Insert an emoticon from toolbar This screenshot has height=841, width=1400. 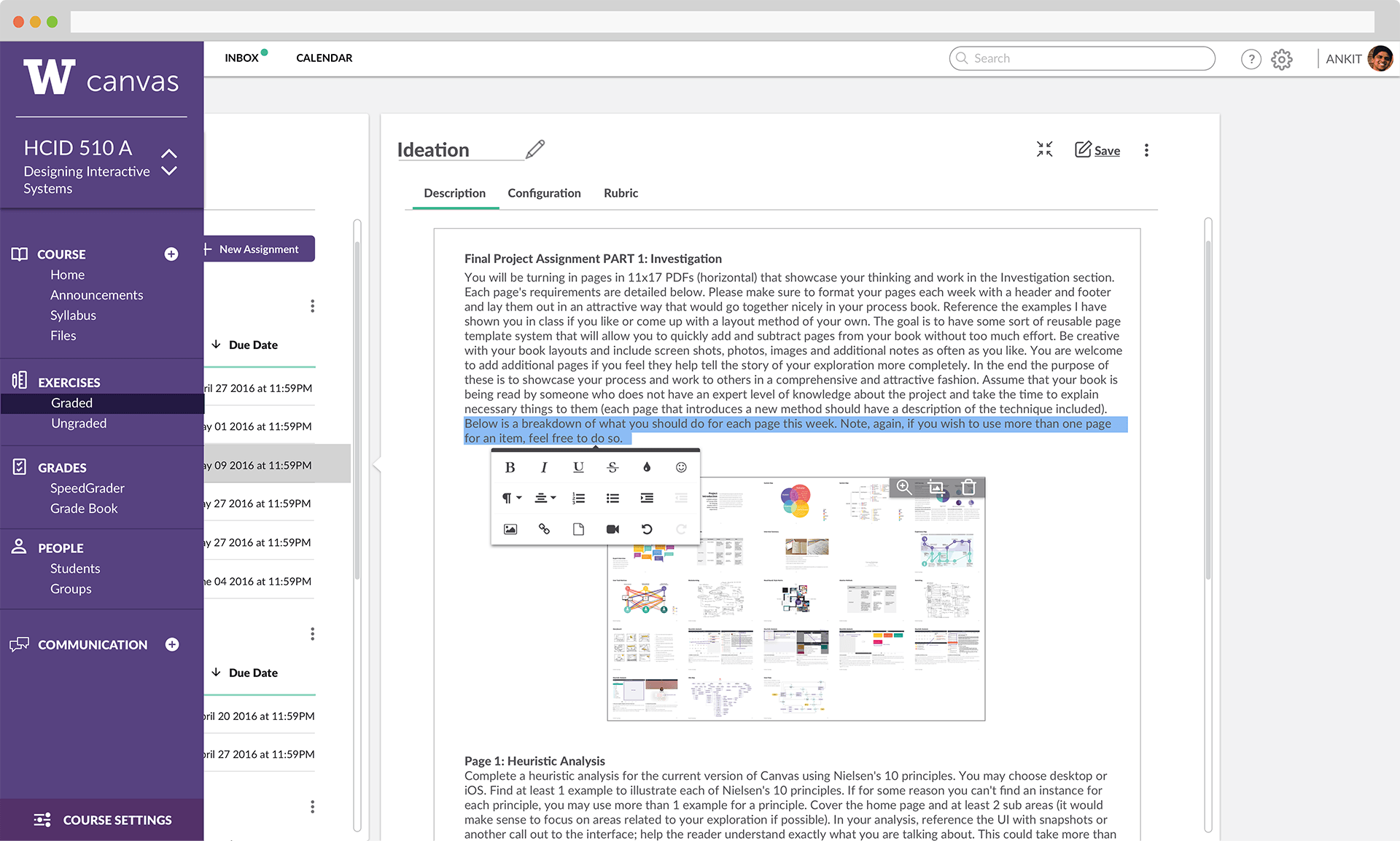(x=681, y=467)
